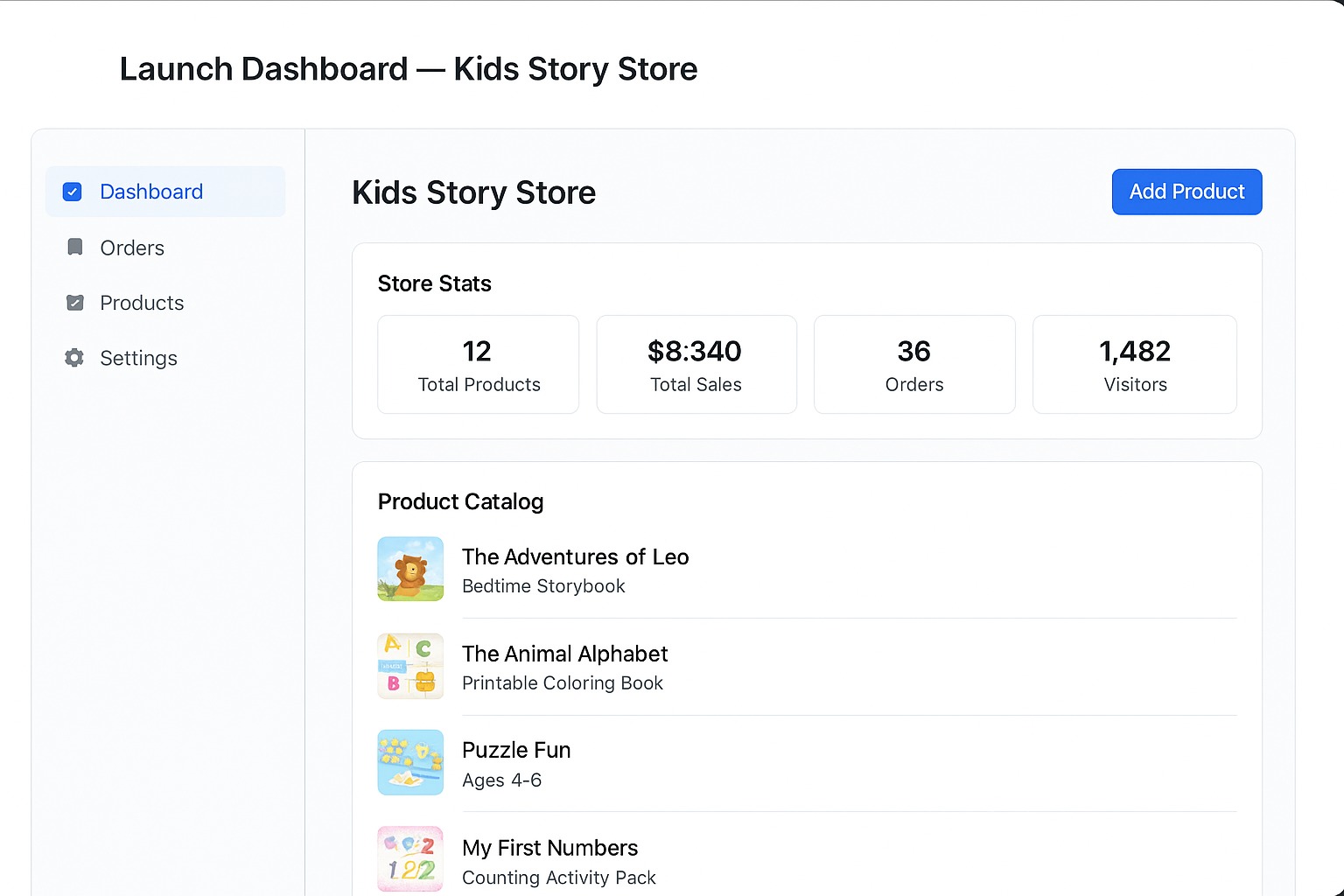Open the Dashboard menu item
Screen dimensions: 1344x896
point(151,192)
